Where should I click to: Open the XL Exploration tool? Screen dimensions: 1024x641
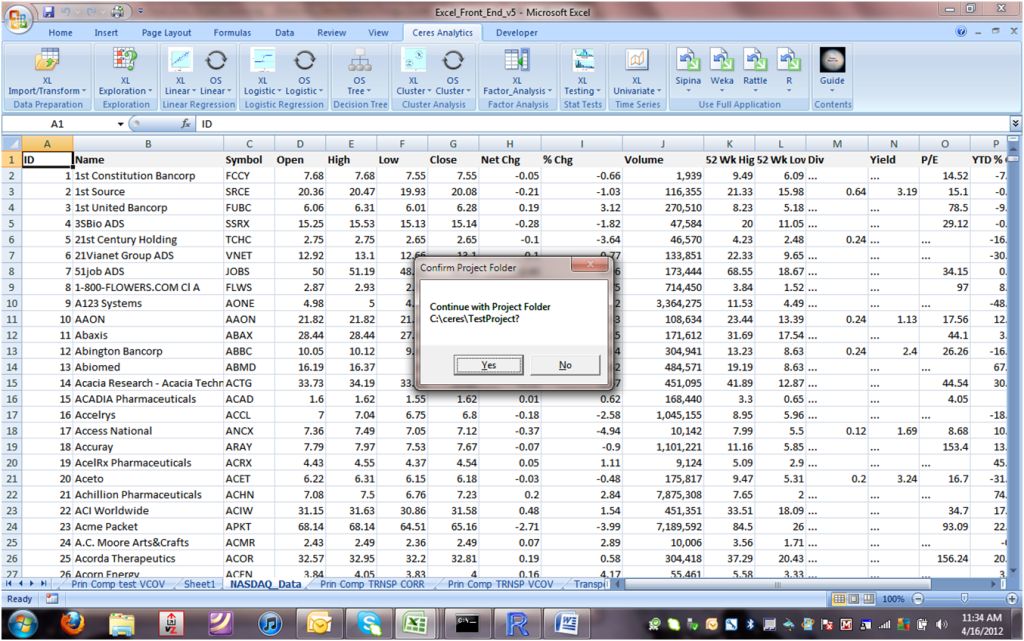tap(125, 71)
